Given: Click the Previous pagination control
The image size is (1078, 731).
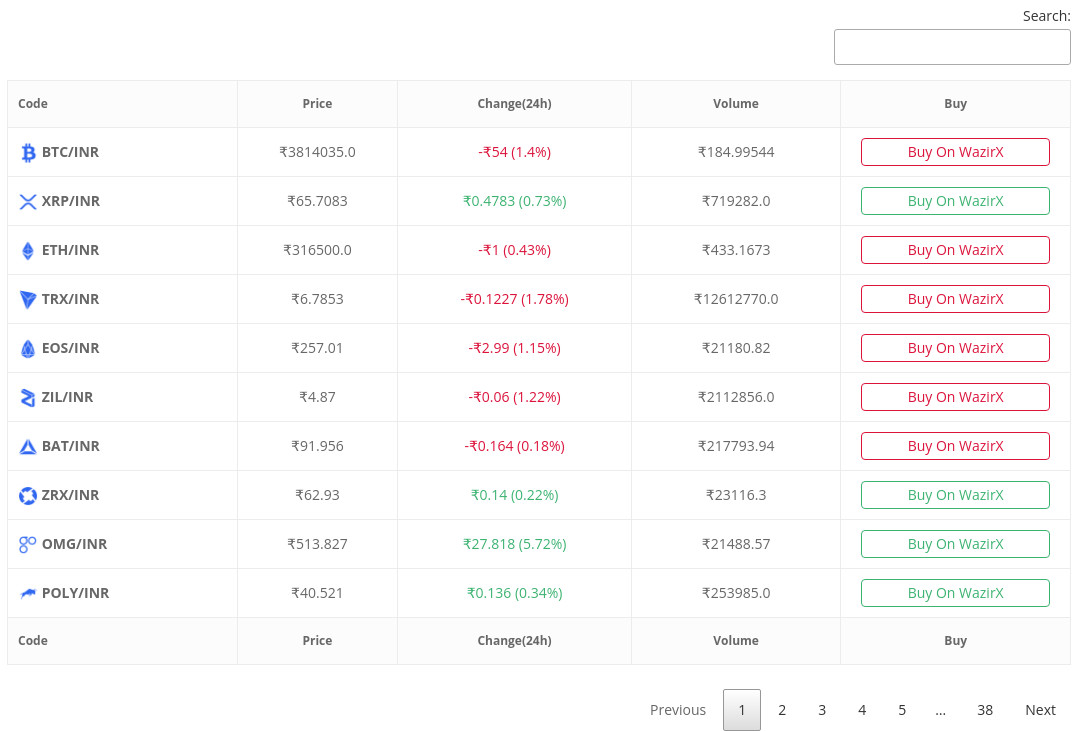Looking at the screenshot, I should coord(678,710).
